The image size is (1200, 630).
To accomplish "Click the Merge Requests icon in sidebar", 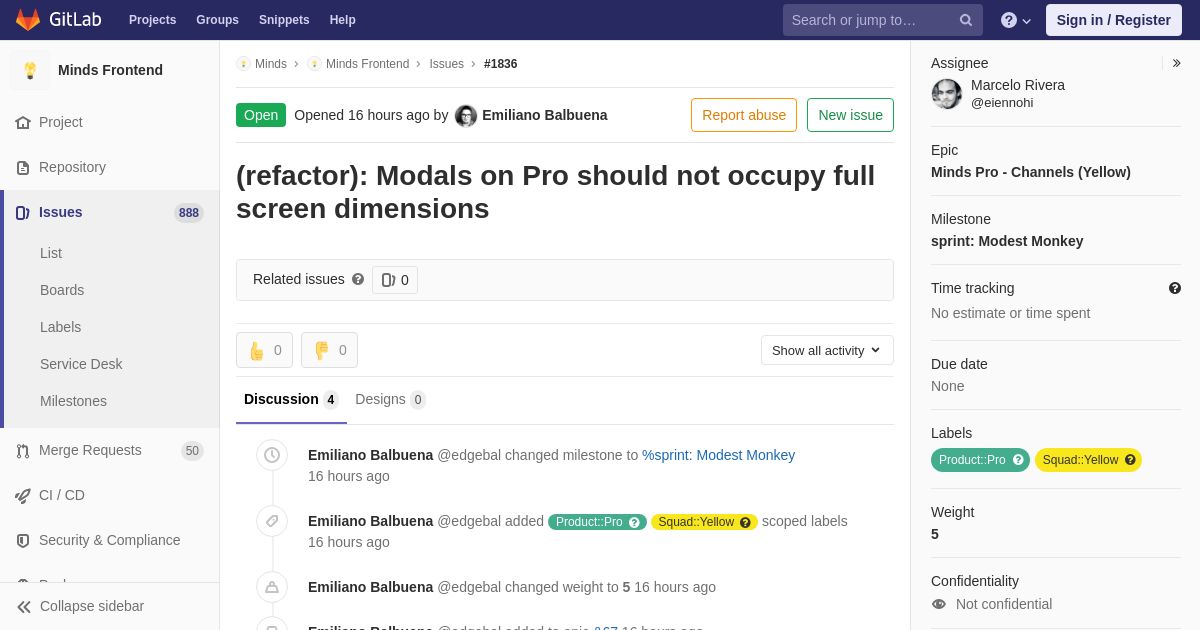I will pyautogui.click(x=23, y=450).
